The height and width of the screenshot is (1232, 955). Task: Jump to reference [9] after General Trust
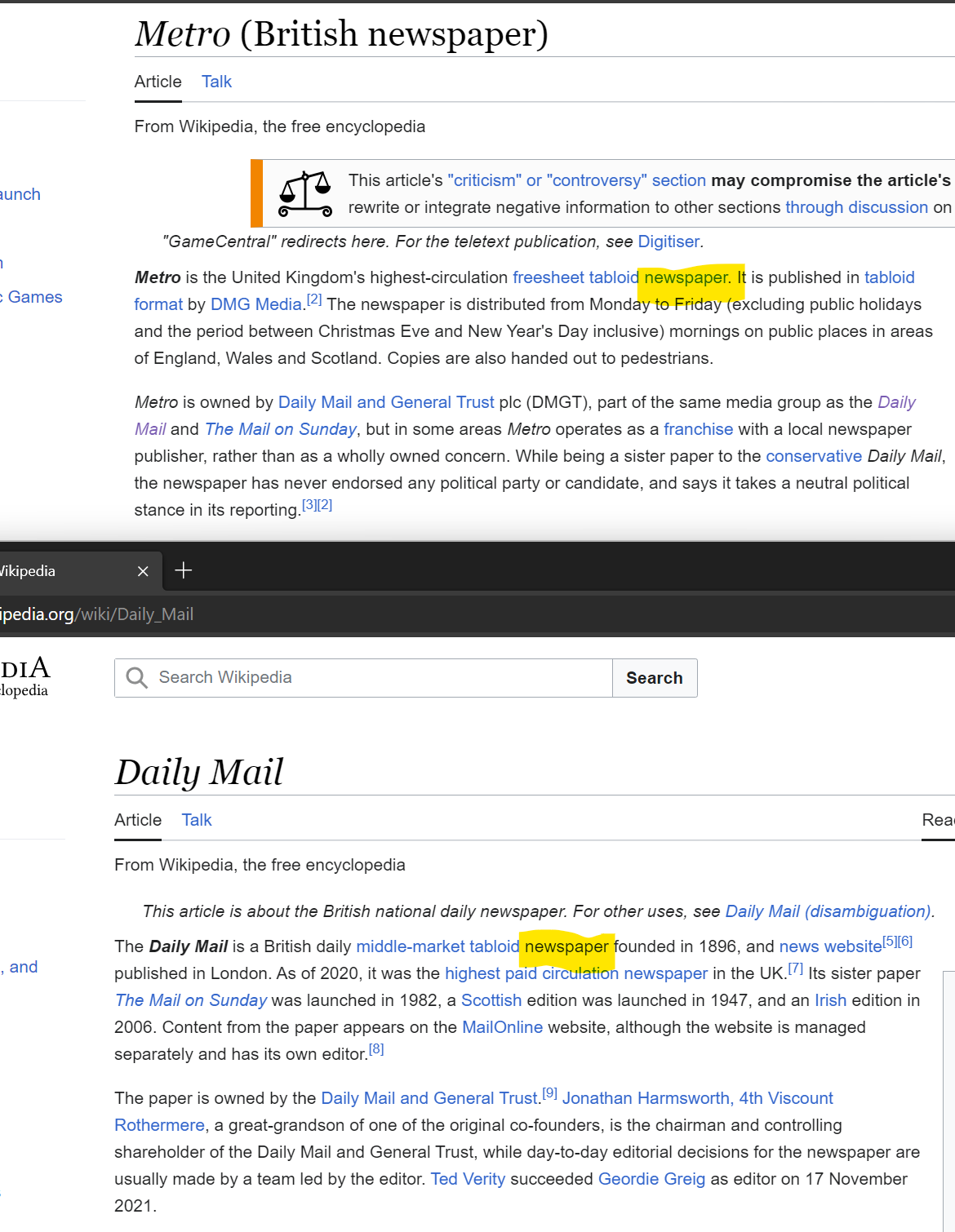point(550,1093)
